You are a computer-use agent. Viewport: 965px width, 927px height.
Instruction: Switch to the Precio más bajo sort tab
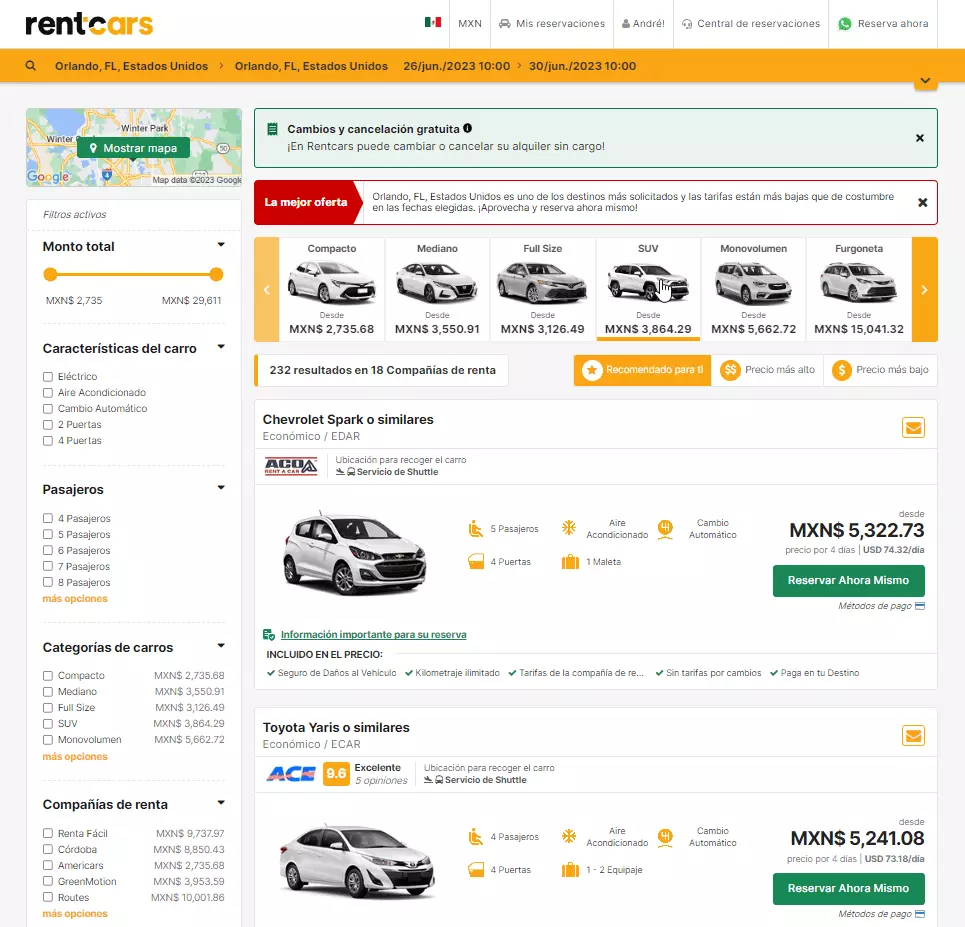(x=893, y=370)
